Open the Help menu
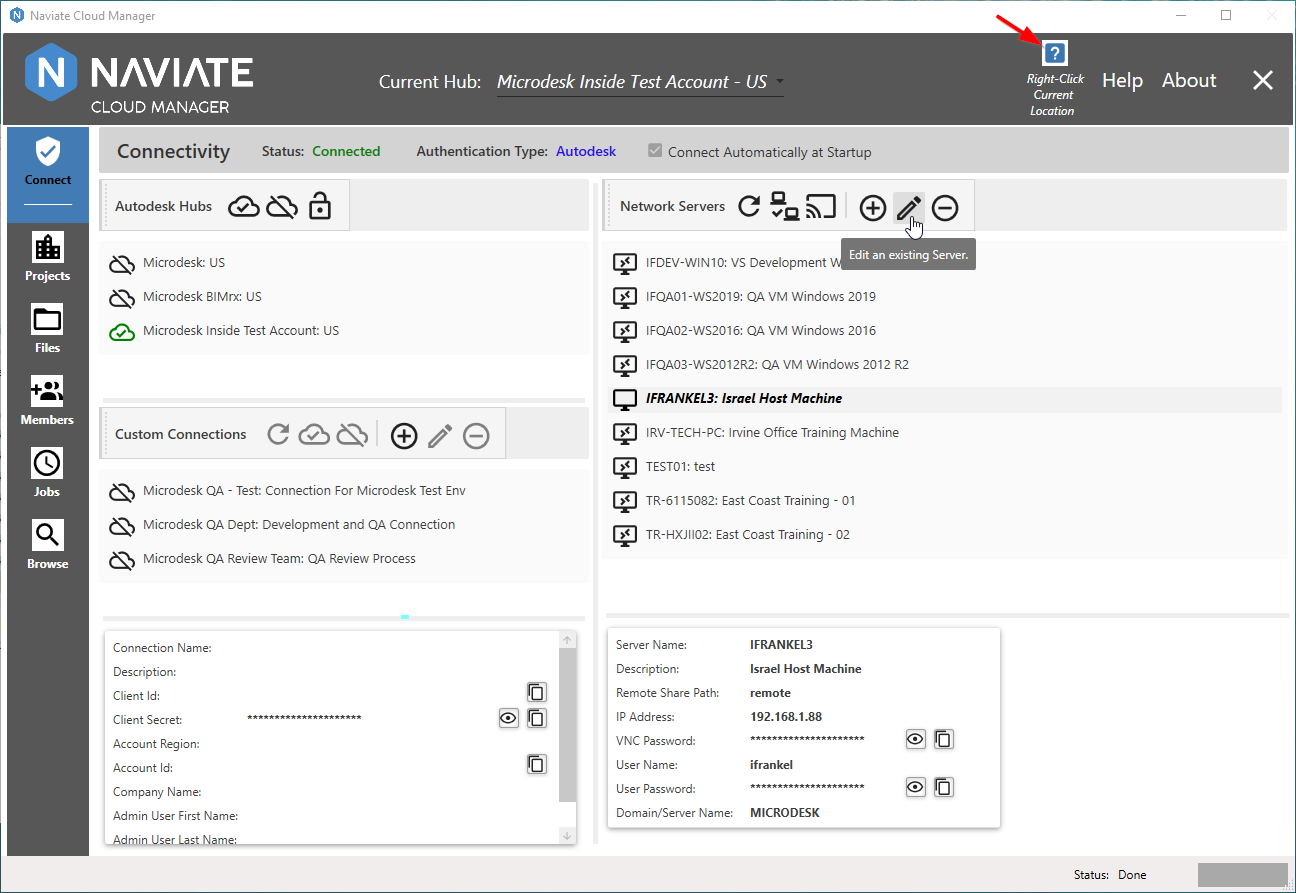 click(1122, 81)
